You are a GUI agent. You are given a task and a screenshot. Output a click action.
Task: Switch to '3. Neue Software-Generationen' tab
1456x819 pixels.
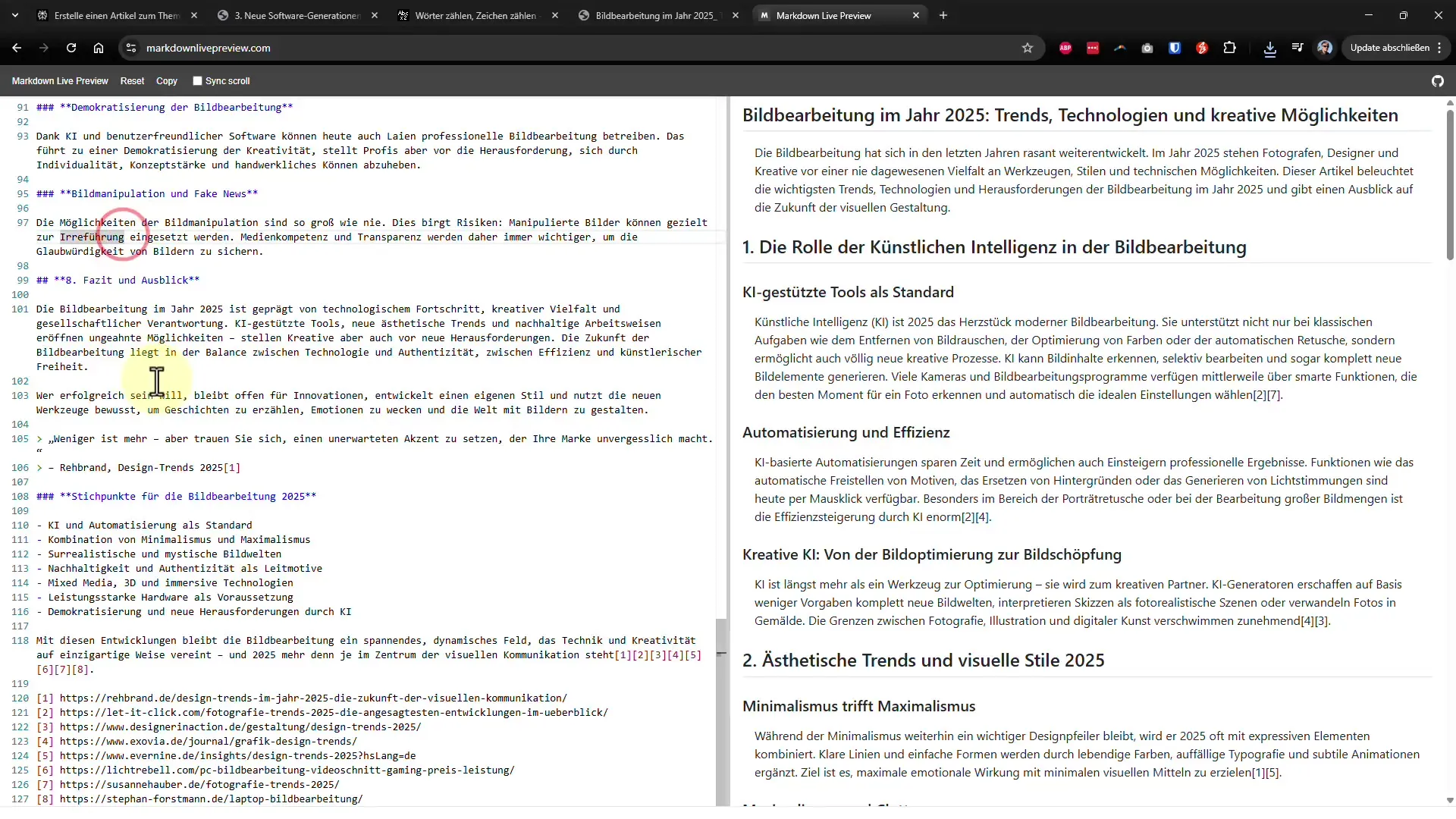[x=297, y=15]
